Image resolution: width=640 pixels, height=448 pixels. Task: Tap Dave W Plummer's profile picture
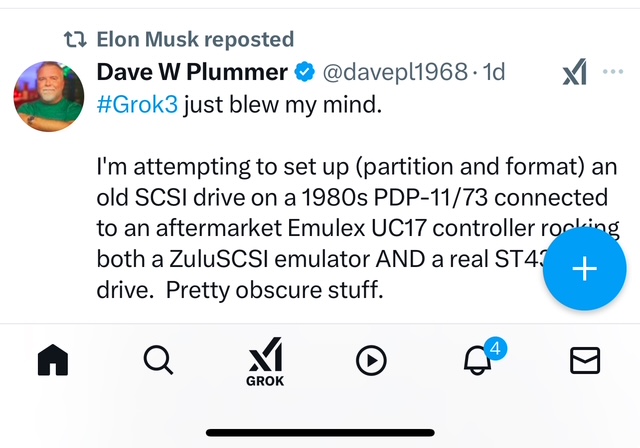point(50,98)
